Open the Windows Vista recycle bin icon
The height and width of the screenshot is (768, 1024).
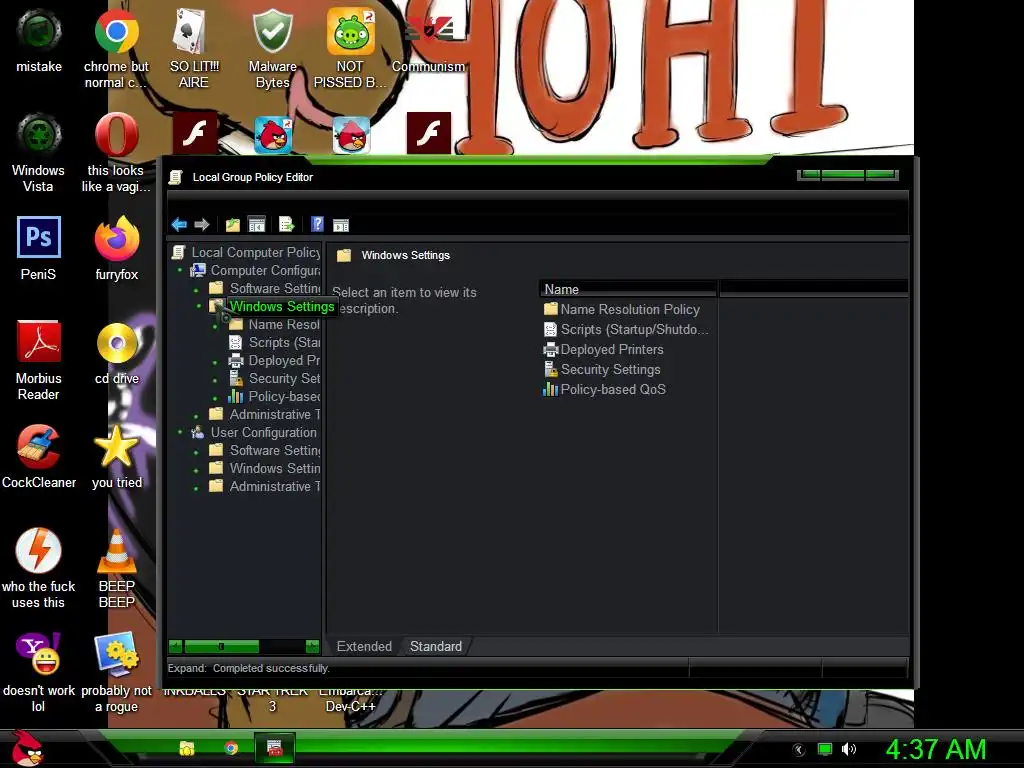[39, 152]
